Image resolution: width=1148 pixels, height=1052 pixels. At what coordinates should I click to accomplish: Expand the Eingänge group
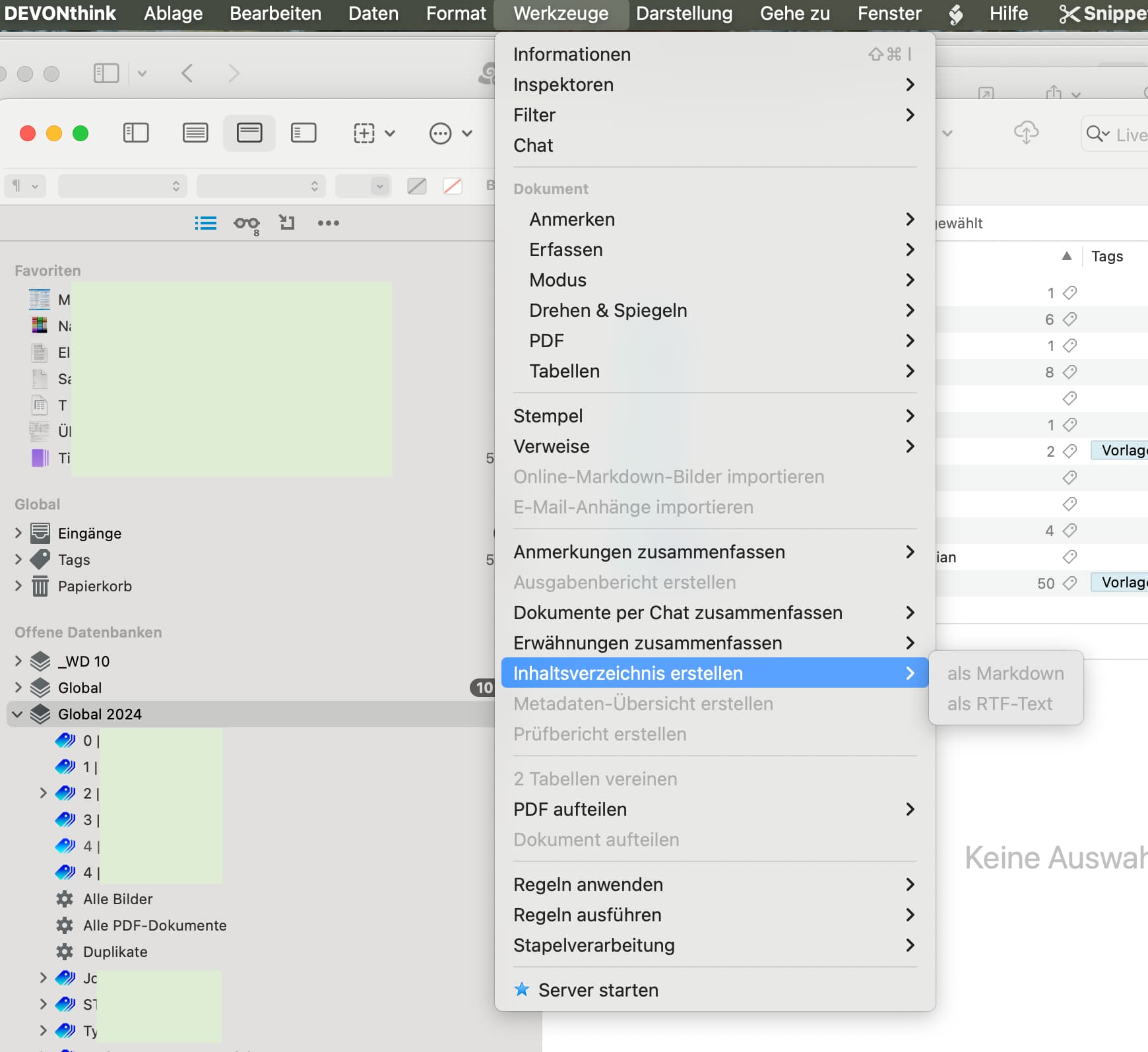click(18, 533)
